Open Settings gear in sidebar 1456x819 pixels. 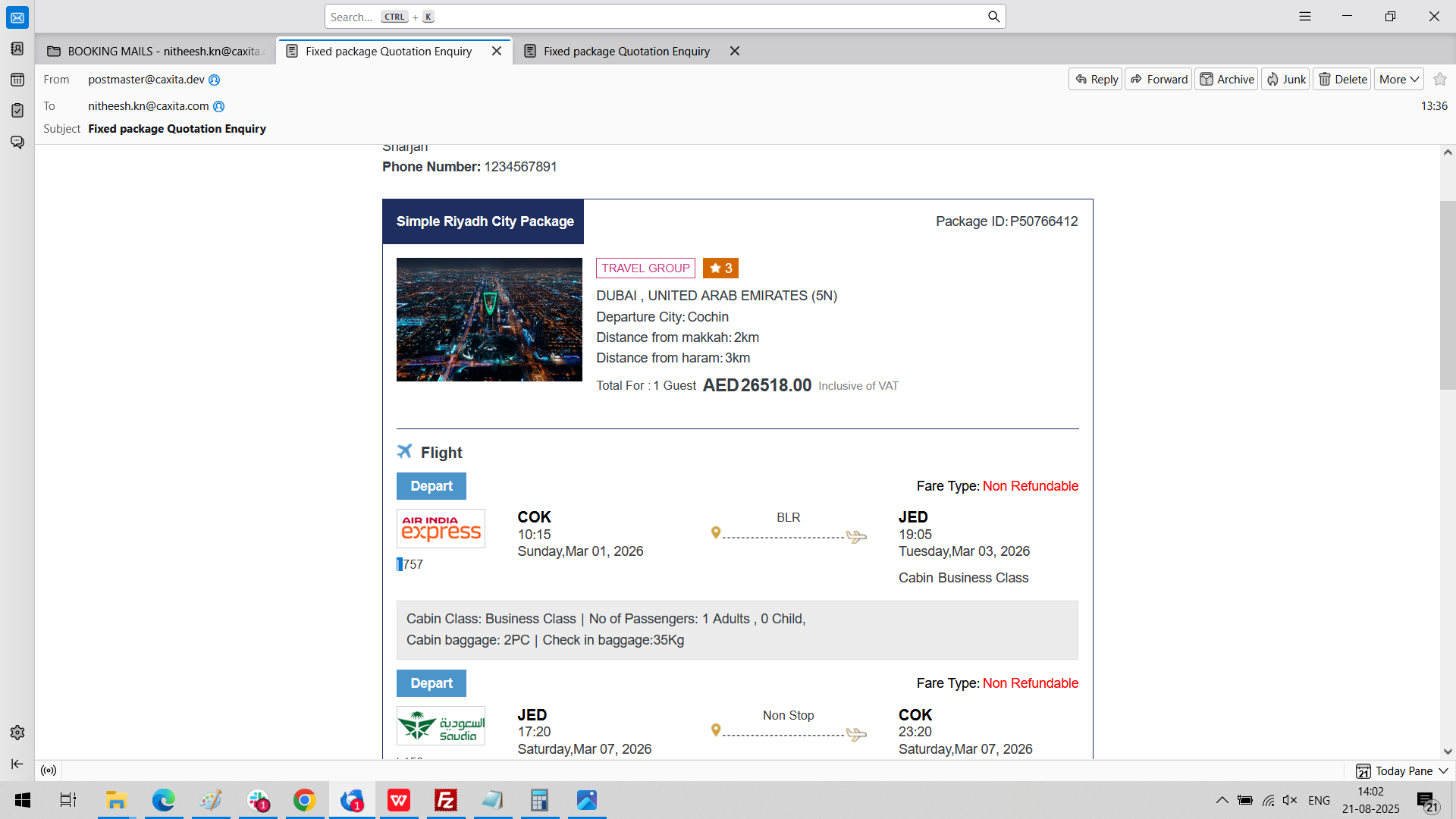(17, 733)
